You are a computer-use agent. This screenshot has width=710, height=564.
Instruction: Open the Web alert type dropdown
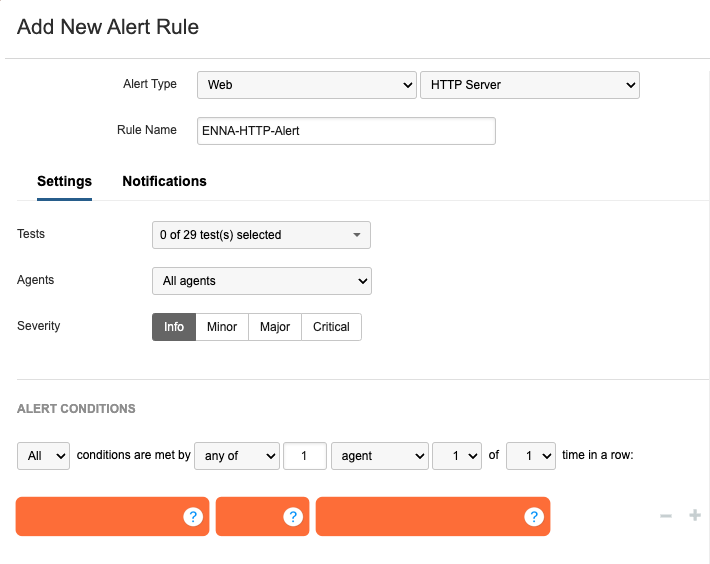306,85
